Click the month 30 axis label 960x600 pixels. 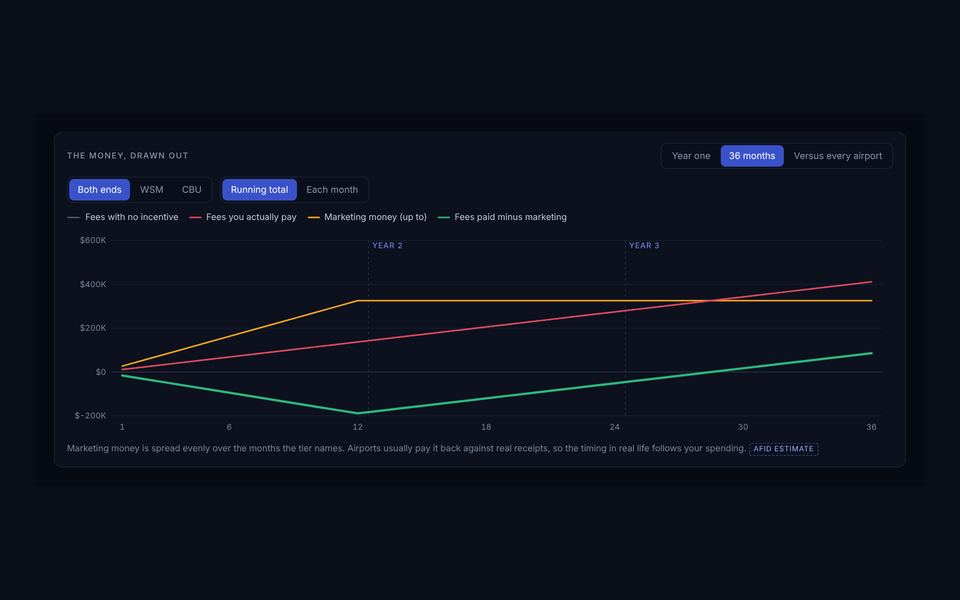[x=743, y=427]
